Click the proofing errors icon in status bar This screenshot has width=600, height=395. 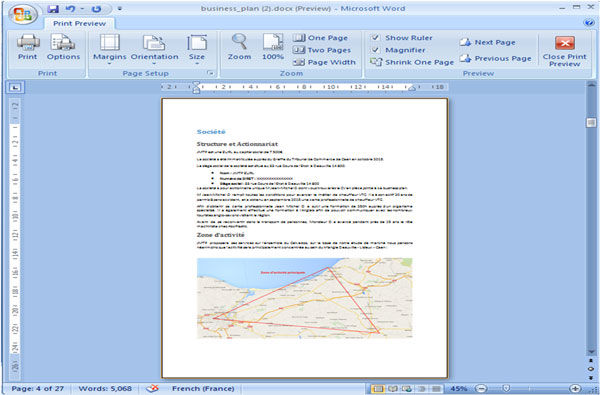(x=152, y=389)
